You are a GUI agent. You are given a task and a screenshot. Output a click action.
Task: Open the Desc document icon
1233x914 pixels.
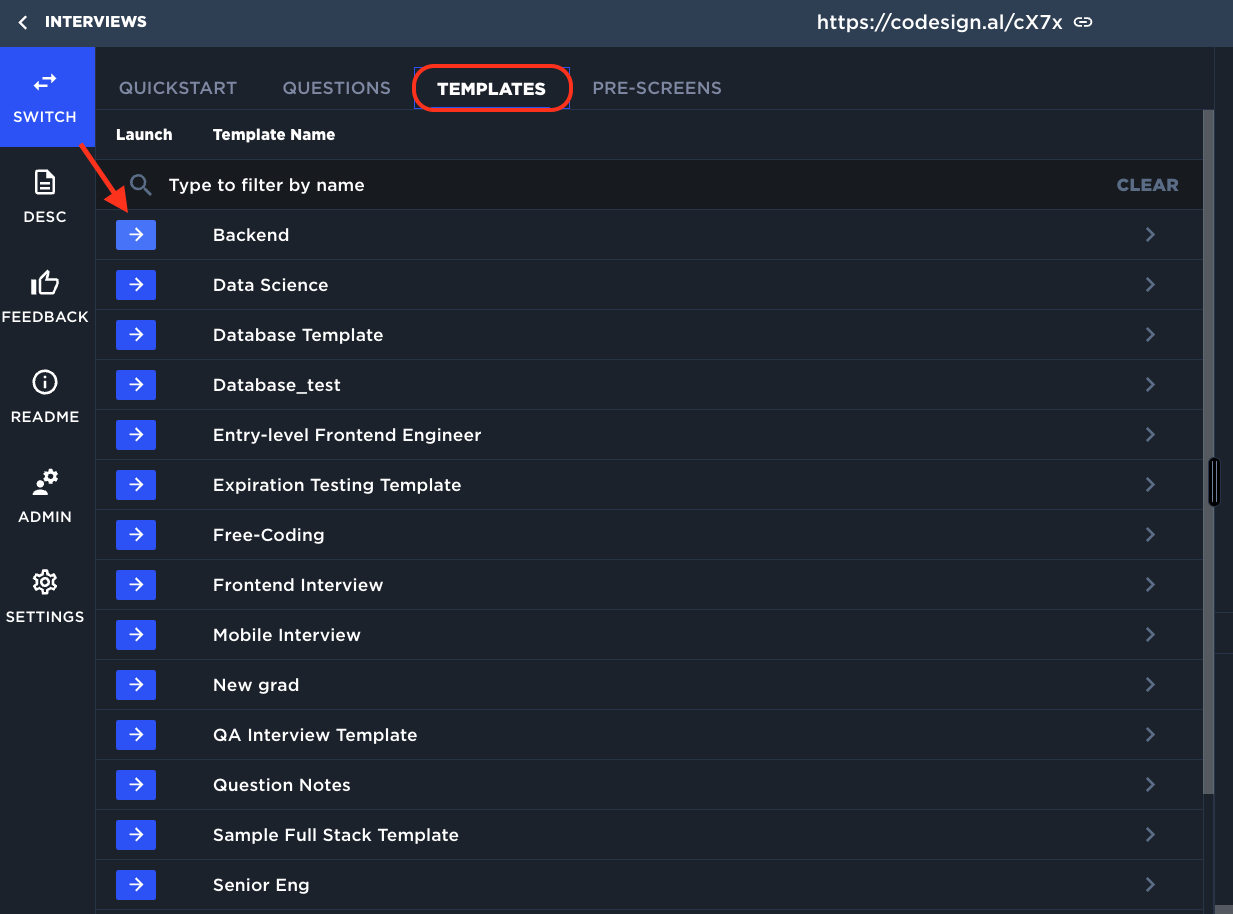[x=45, y=183]
